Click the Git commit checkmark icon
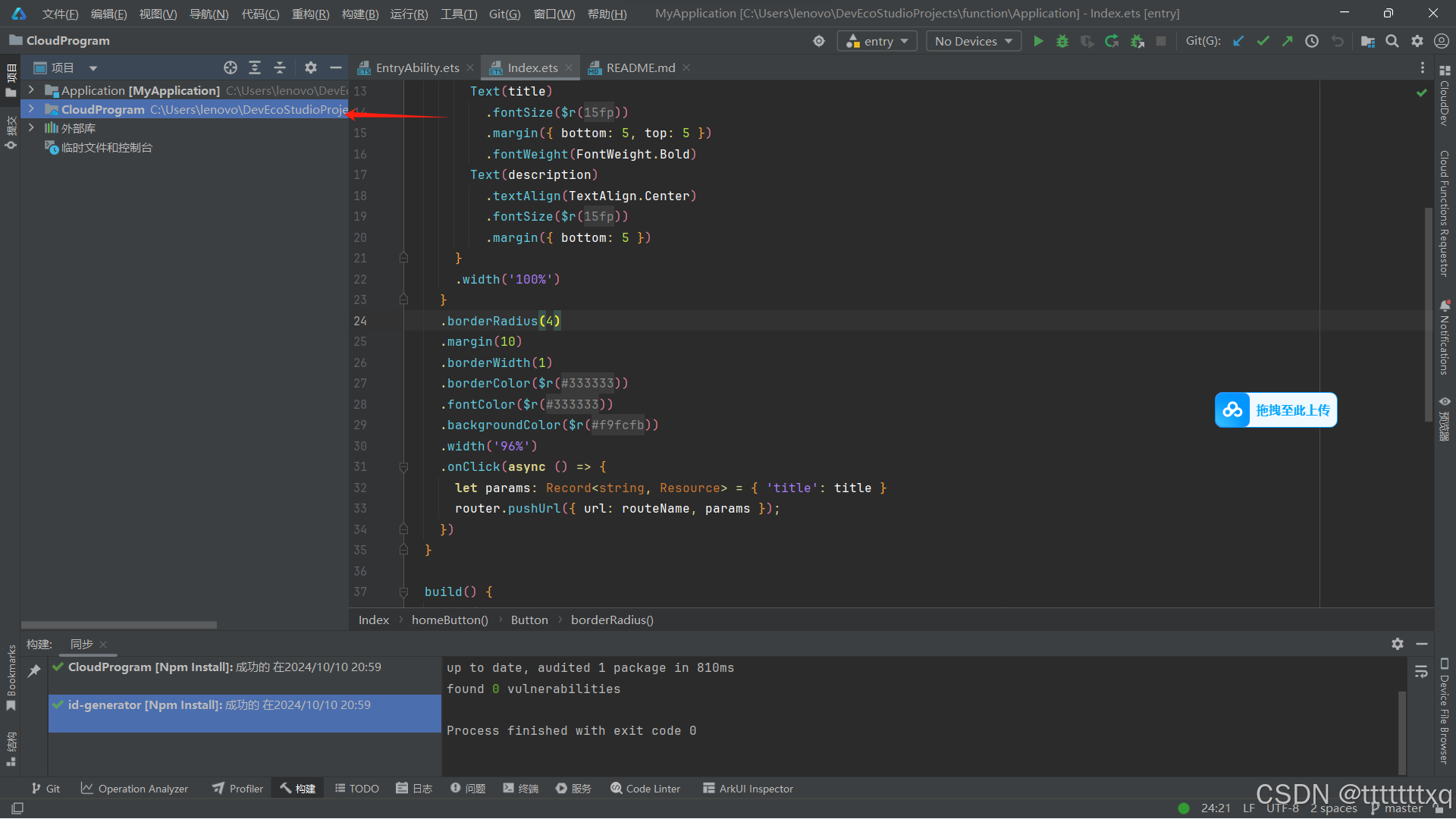1456x819 pixels. click(1263, 41)
